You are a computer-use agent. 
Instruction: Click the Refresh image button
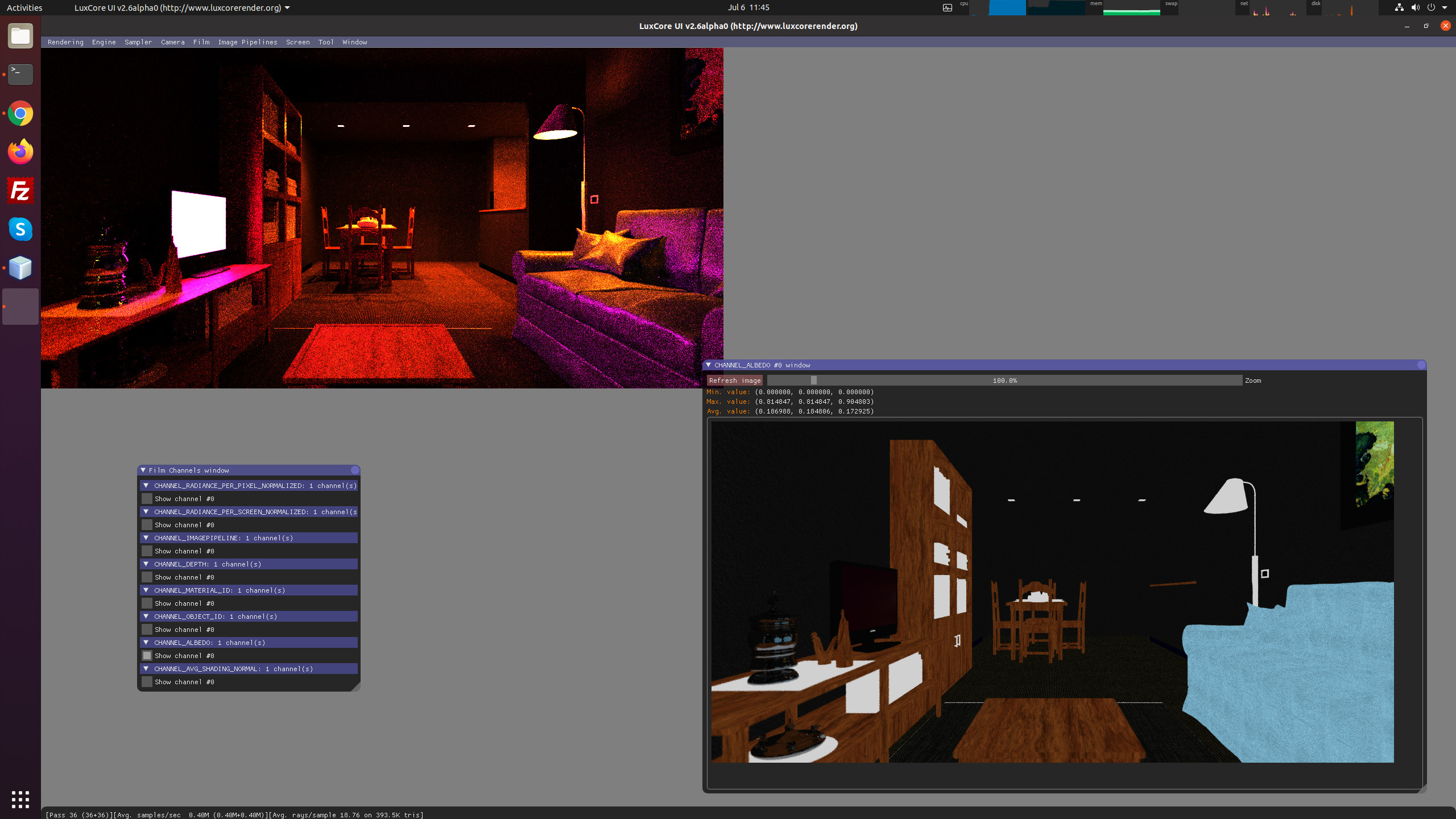click(x=735, y=380)
